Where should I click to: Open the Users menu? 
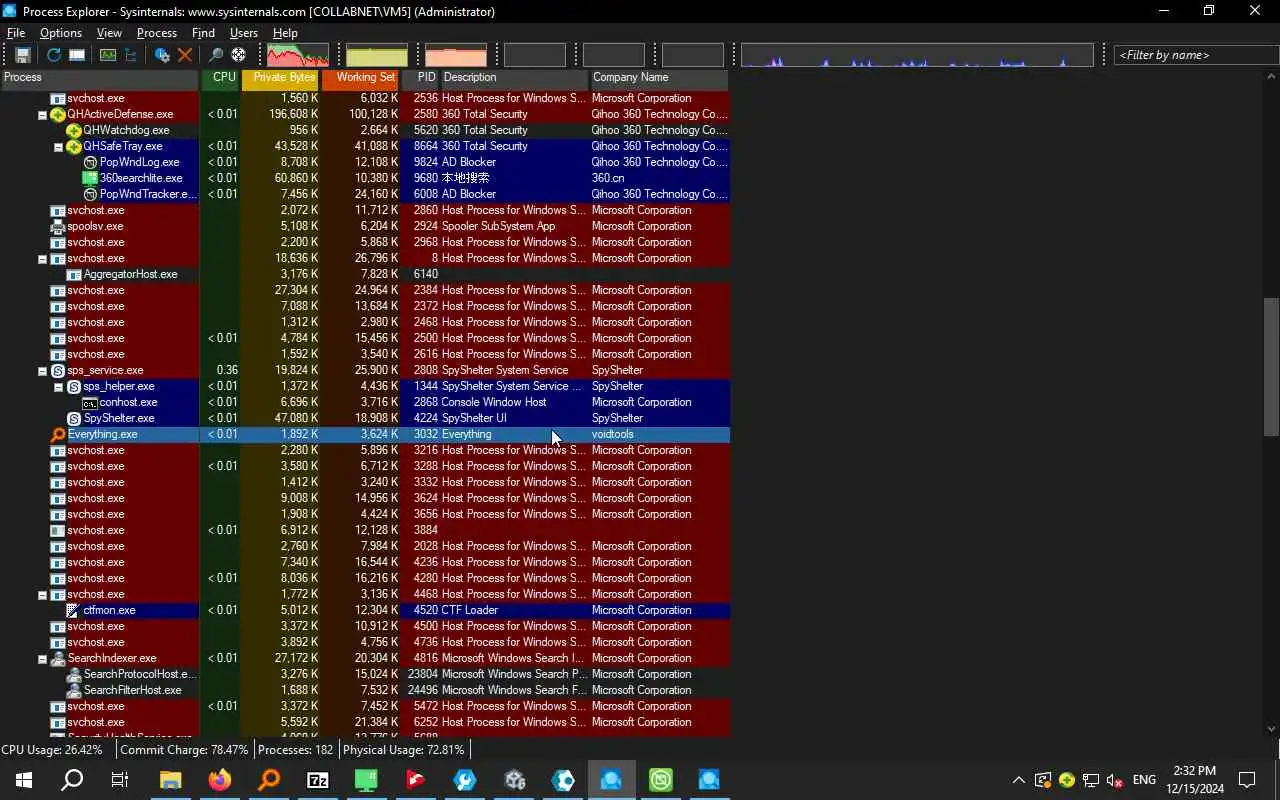244,33
